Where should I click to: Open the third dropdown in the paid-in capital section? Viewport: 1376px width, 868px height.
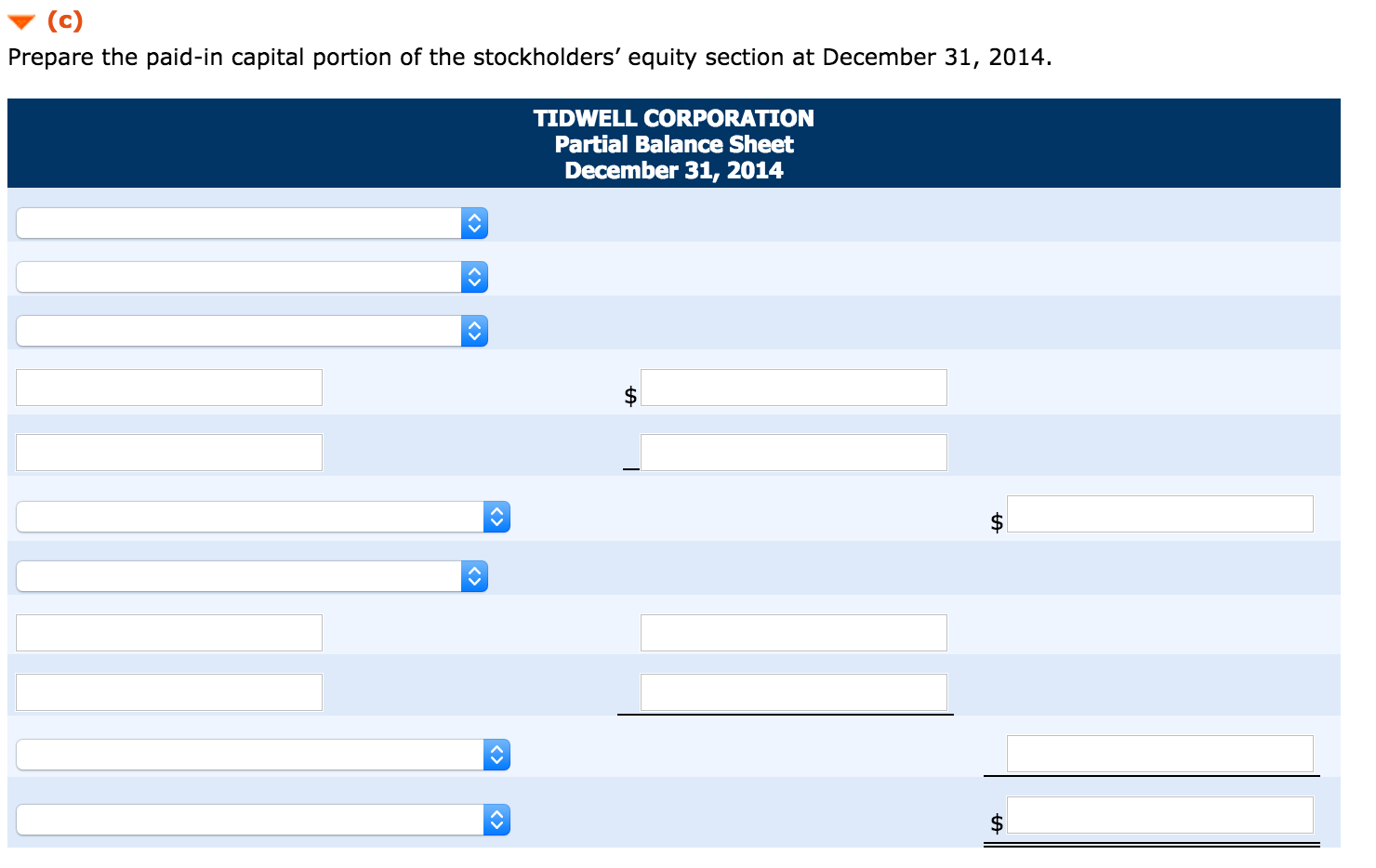tap(476, 331)
